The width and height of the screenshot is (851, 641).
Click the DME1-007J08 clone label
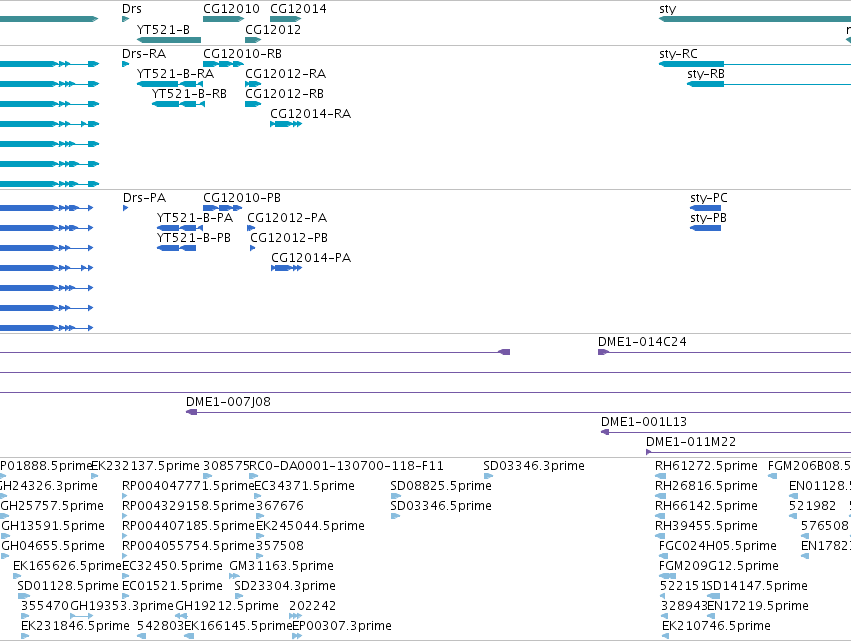228,402
